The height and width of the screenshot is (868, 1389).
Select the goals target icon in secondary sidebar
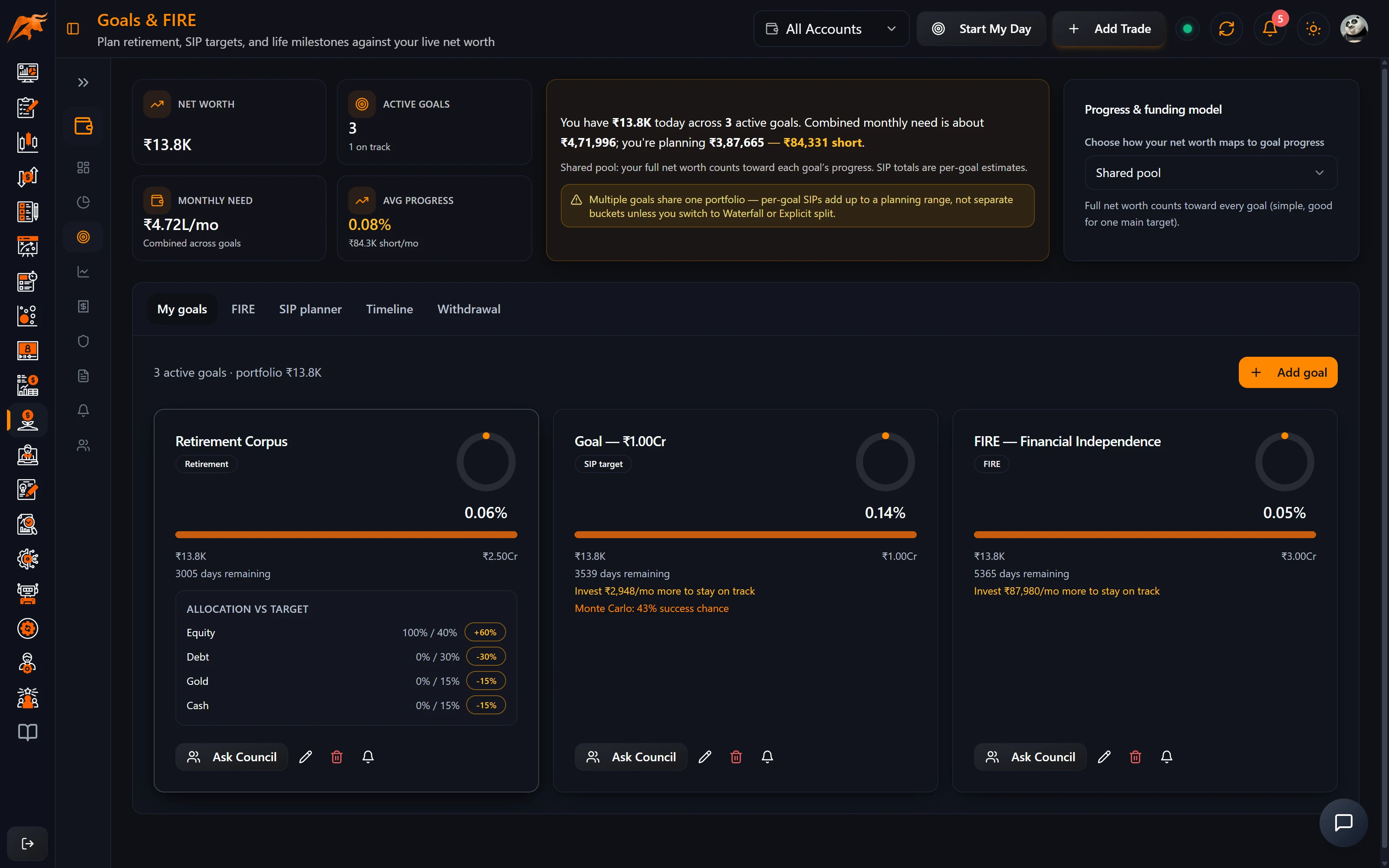(83, 237)
